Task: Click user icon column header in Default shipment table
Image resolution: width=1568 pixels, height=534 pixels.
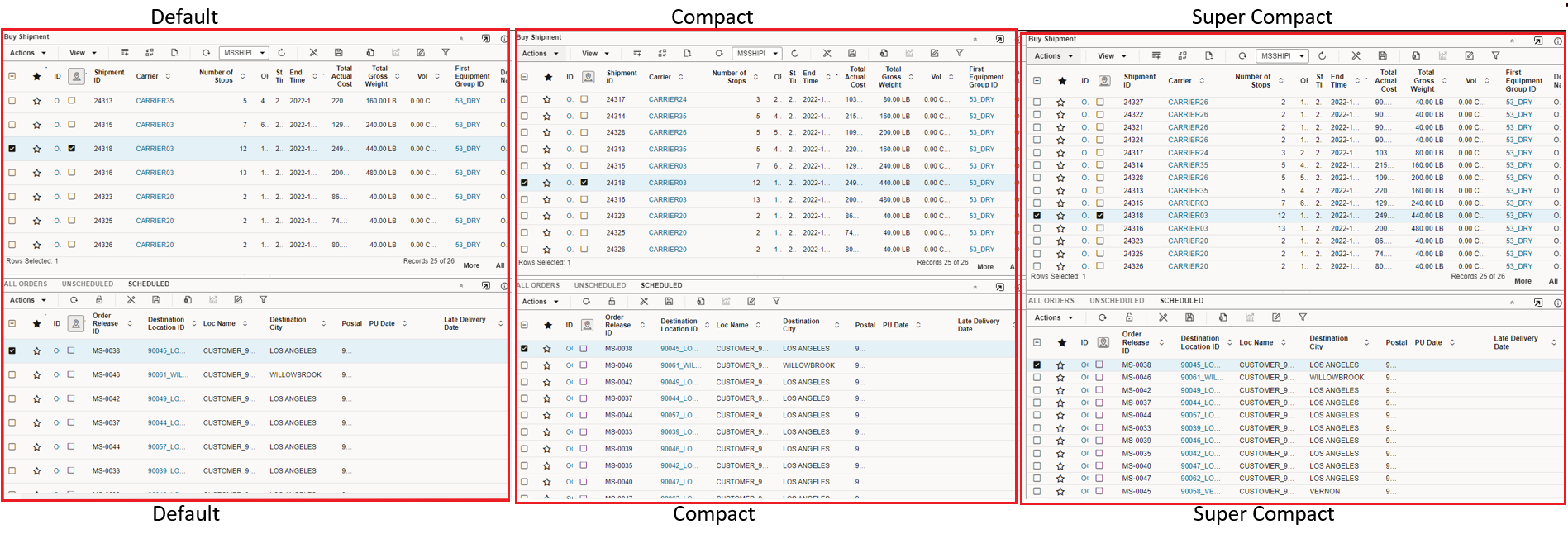Action: click(x=76, y=76)
